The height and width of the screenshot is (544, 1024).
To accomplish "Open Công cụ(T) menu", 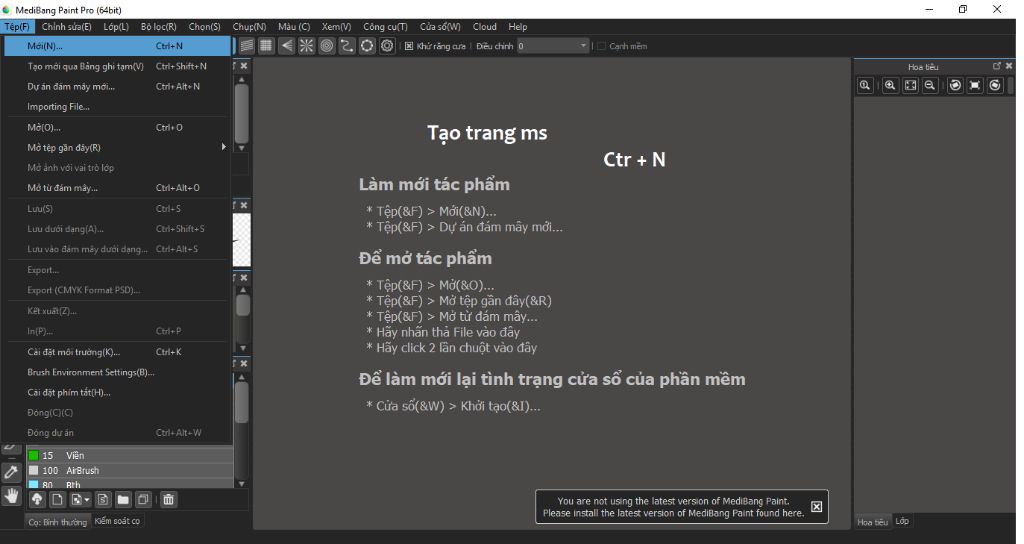I will [385, 27].
